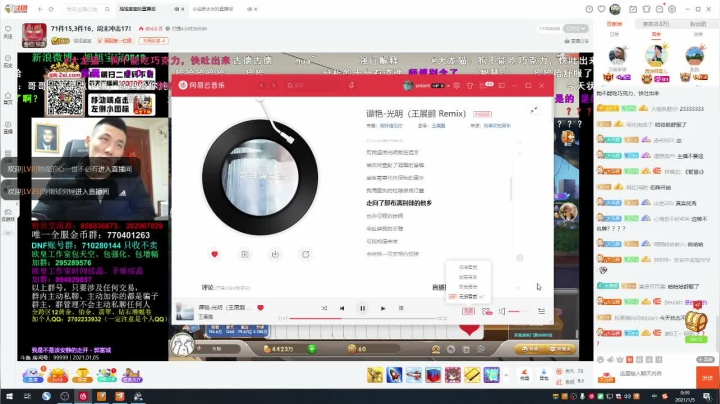Open the play queue list icon
The height and width of the screenshot is (404, 720).
(542, 311)
